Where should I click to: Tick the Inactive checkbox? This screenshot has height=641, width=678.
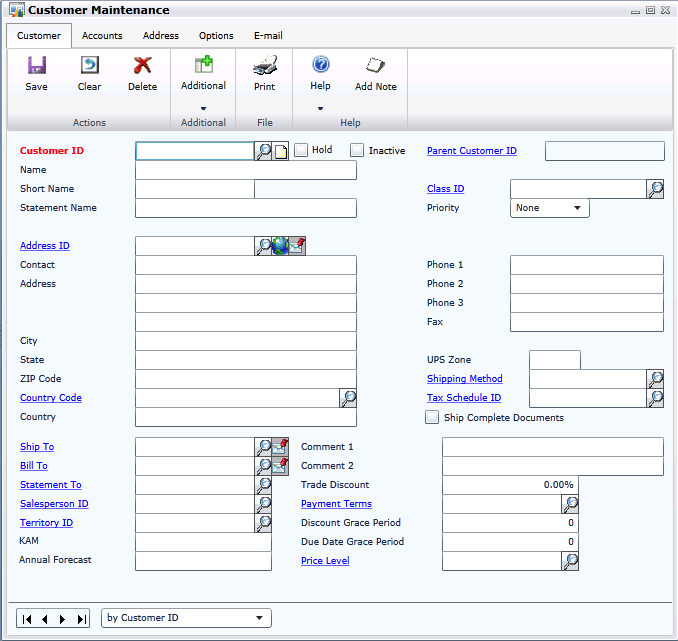(357, 150)
